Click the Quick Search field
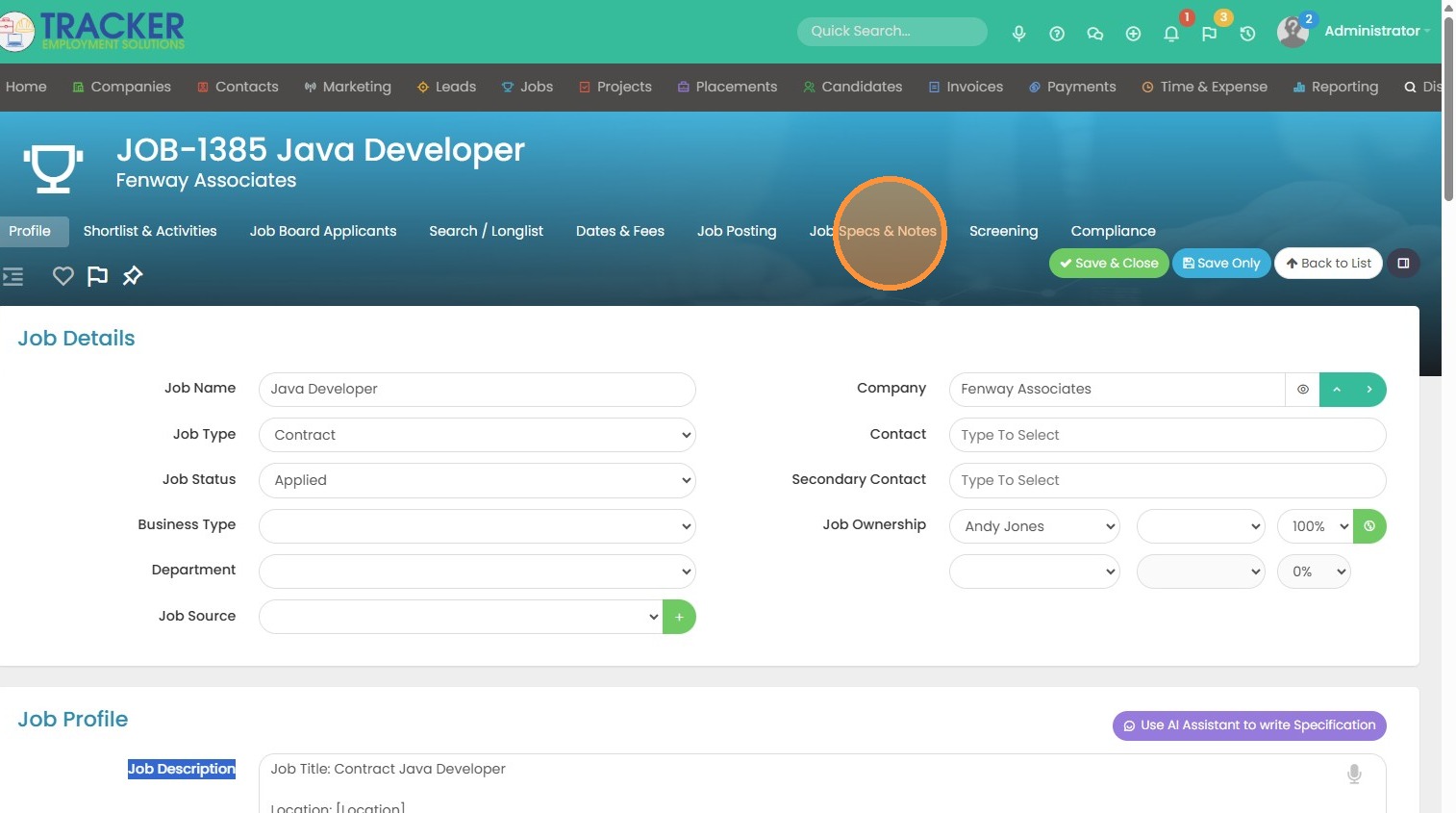 891,32
